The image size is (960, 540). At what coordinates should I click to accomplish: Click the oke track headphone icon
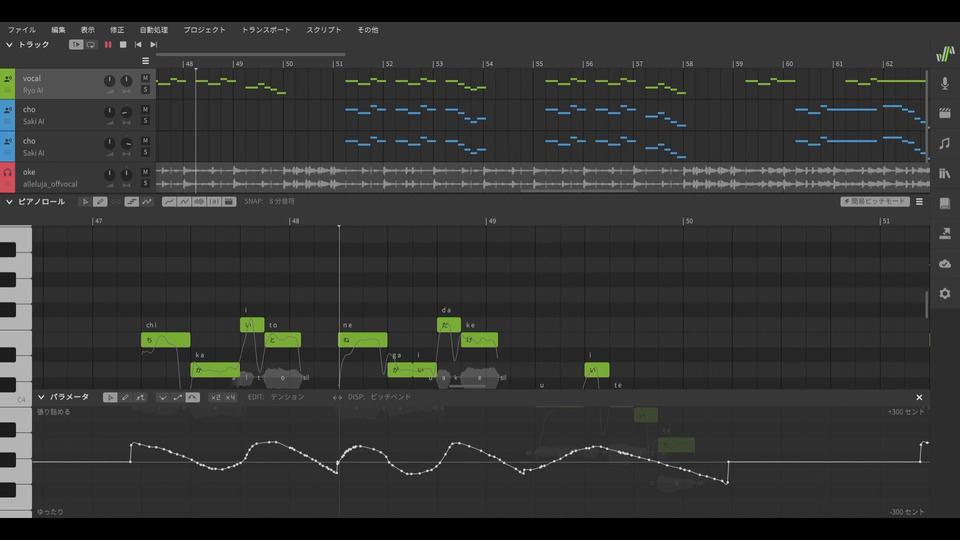(7, 173)
